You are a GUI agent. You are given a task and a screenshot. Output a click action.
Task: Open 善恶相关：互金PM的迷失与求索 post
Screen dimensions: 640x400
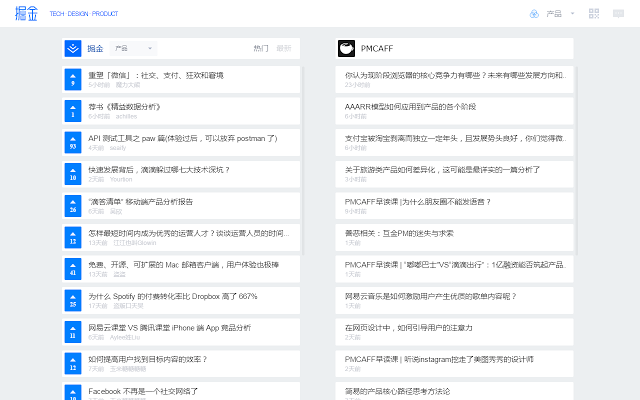399,233
